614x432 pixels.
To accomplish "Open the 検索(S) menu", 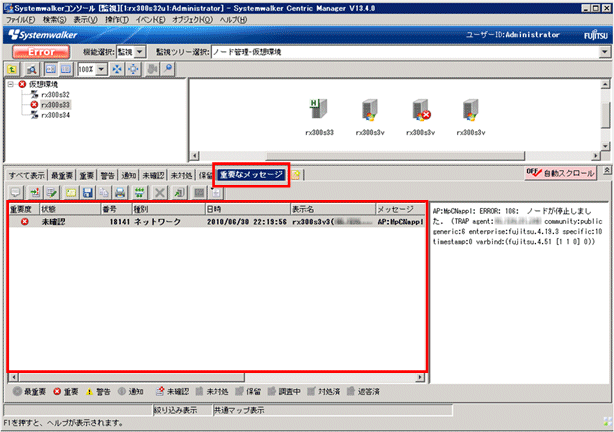I will click(54, 20).
